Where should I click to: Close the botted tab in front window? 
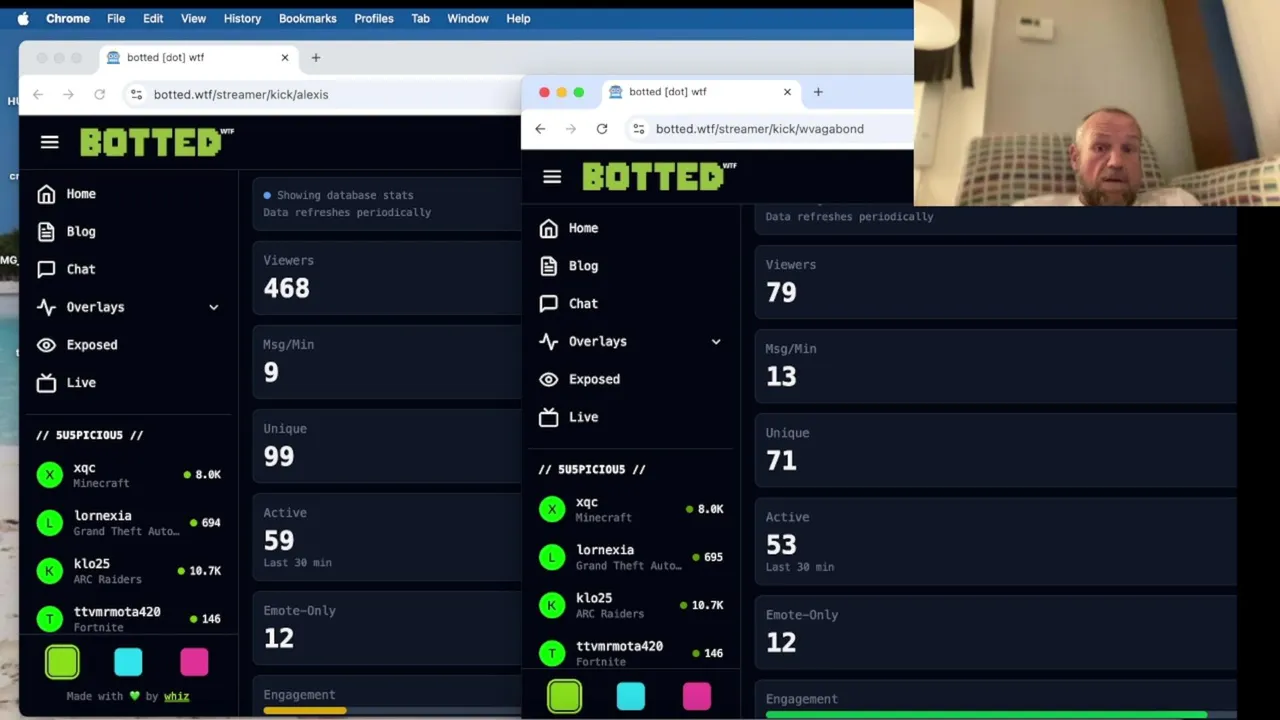pyautogui.click(x=787, y=92)
